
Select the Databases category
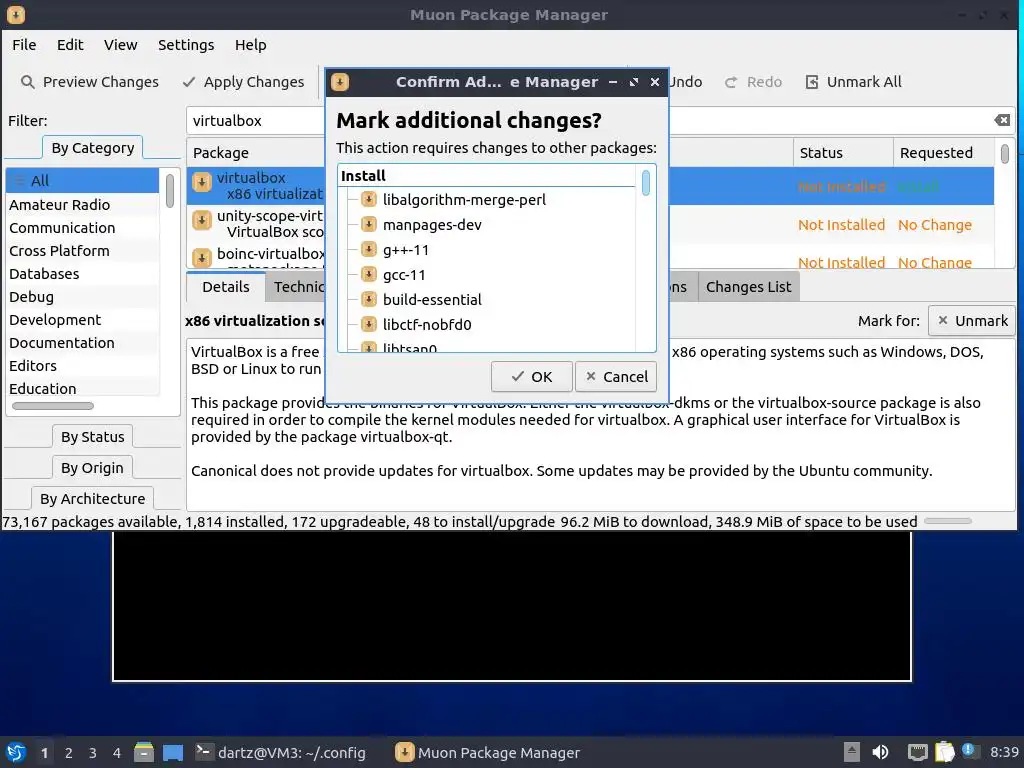tap(82, 274)
